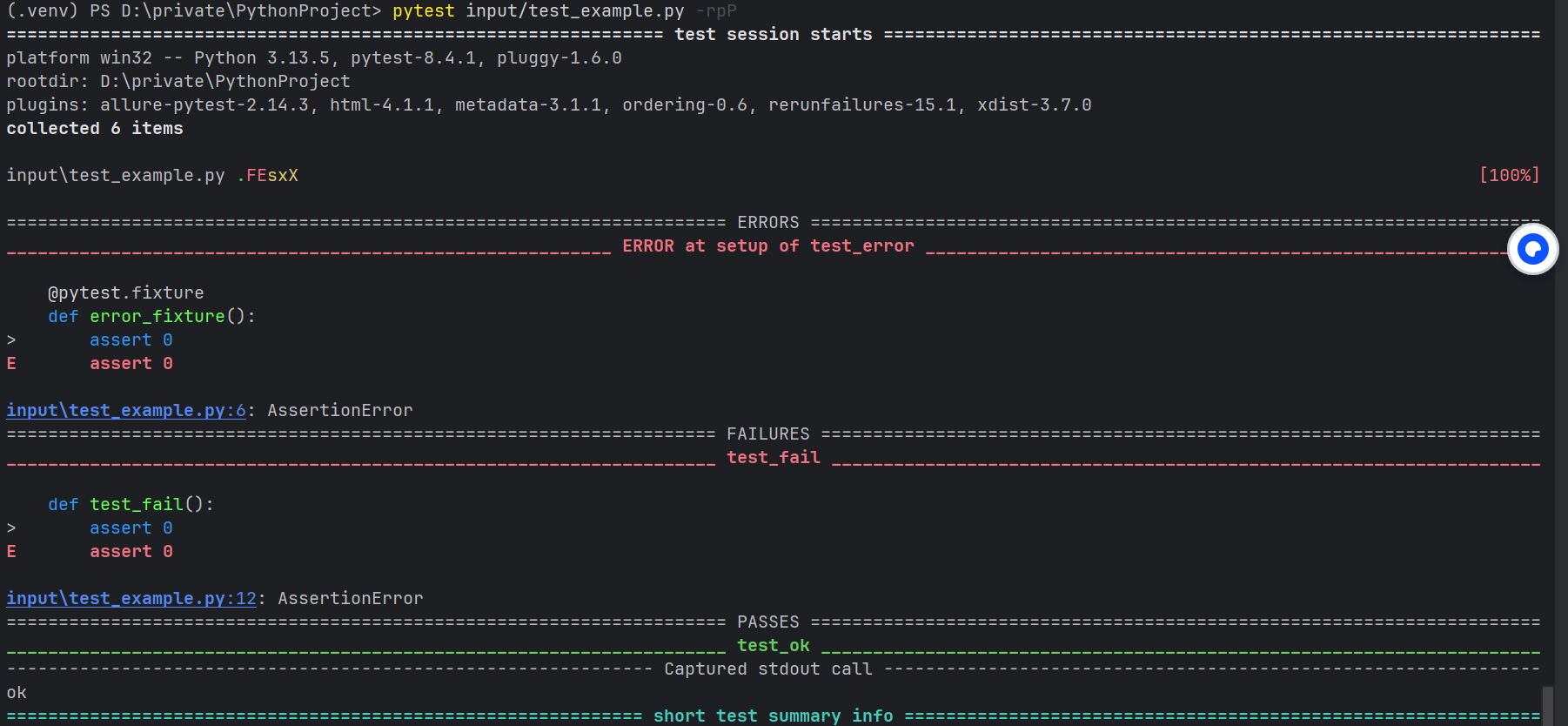Click the '[100%]' progress indicator
This screenshot has height=726, width=1568.
coord(1510,176)
